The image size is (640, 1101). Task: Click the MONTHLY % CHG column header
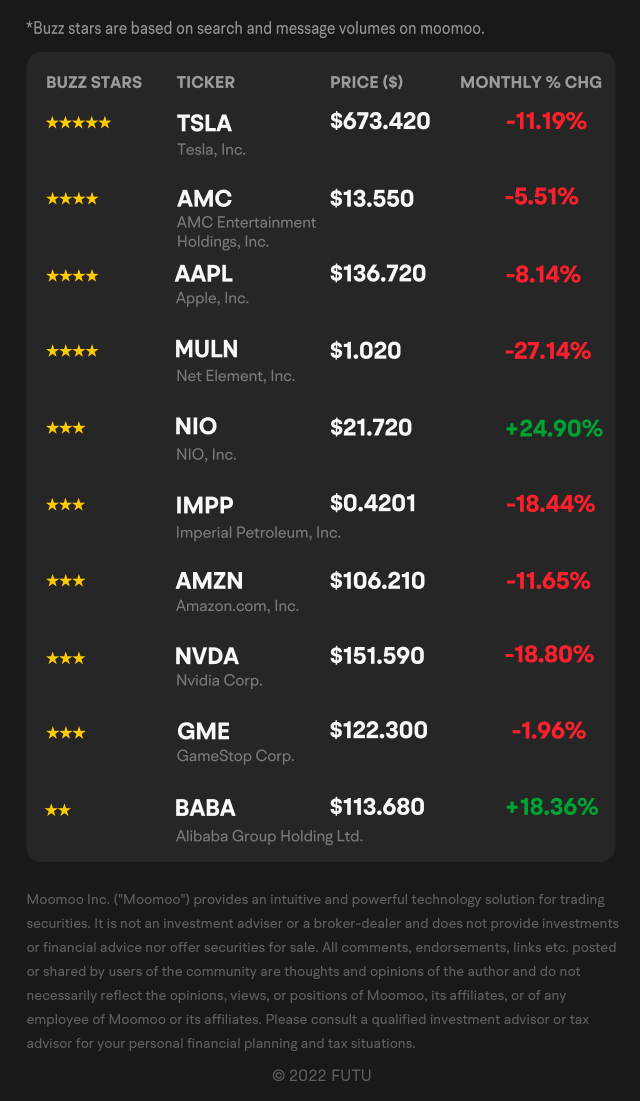[531, 82]
